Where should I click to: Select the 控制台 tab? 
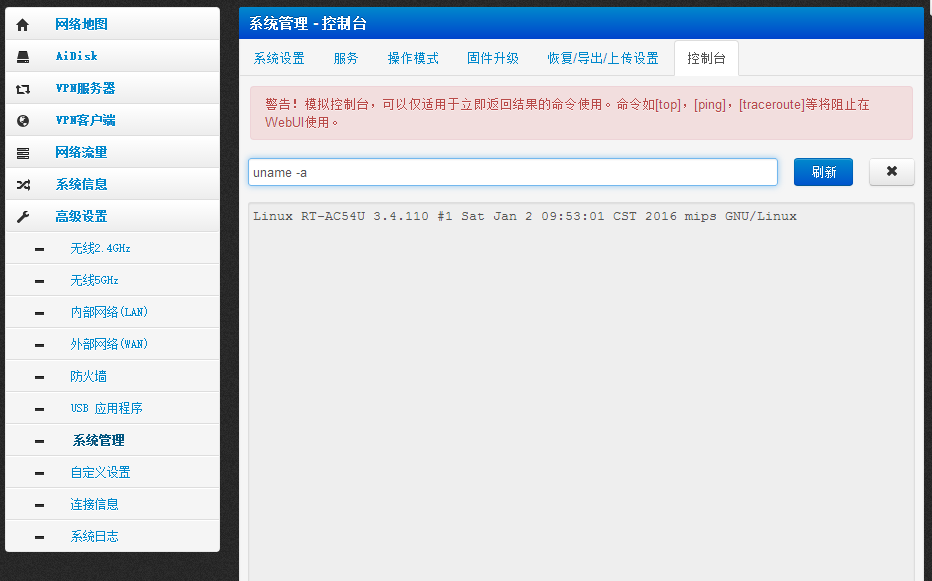(x=706, y=58)
